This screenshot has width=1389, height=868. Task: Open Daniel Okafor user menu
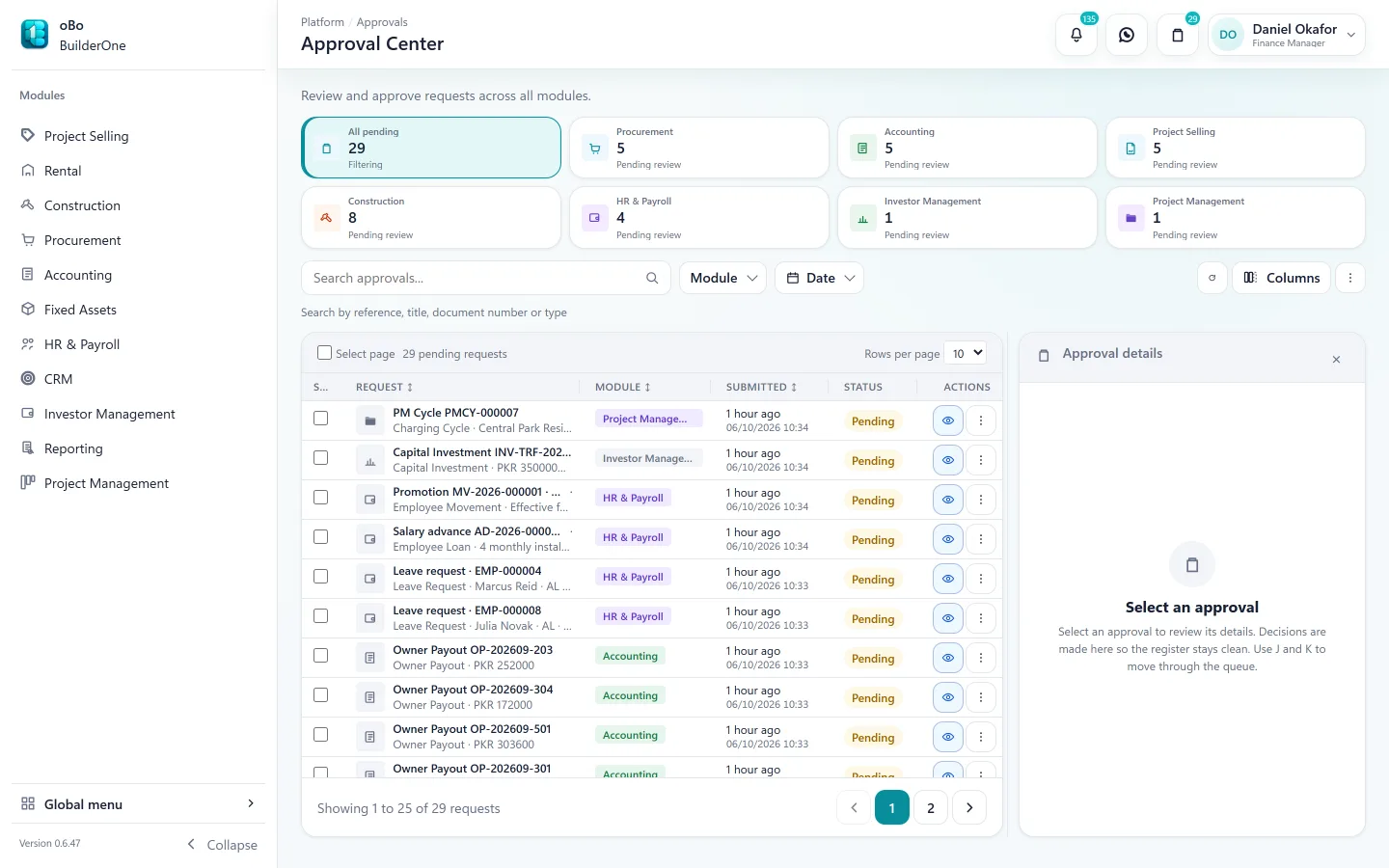pos(1287,35)
